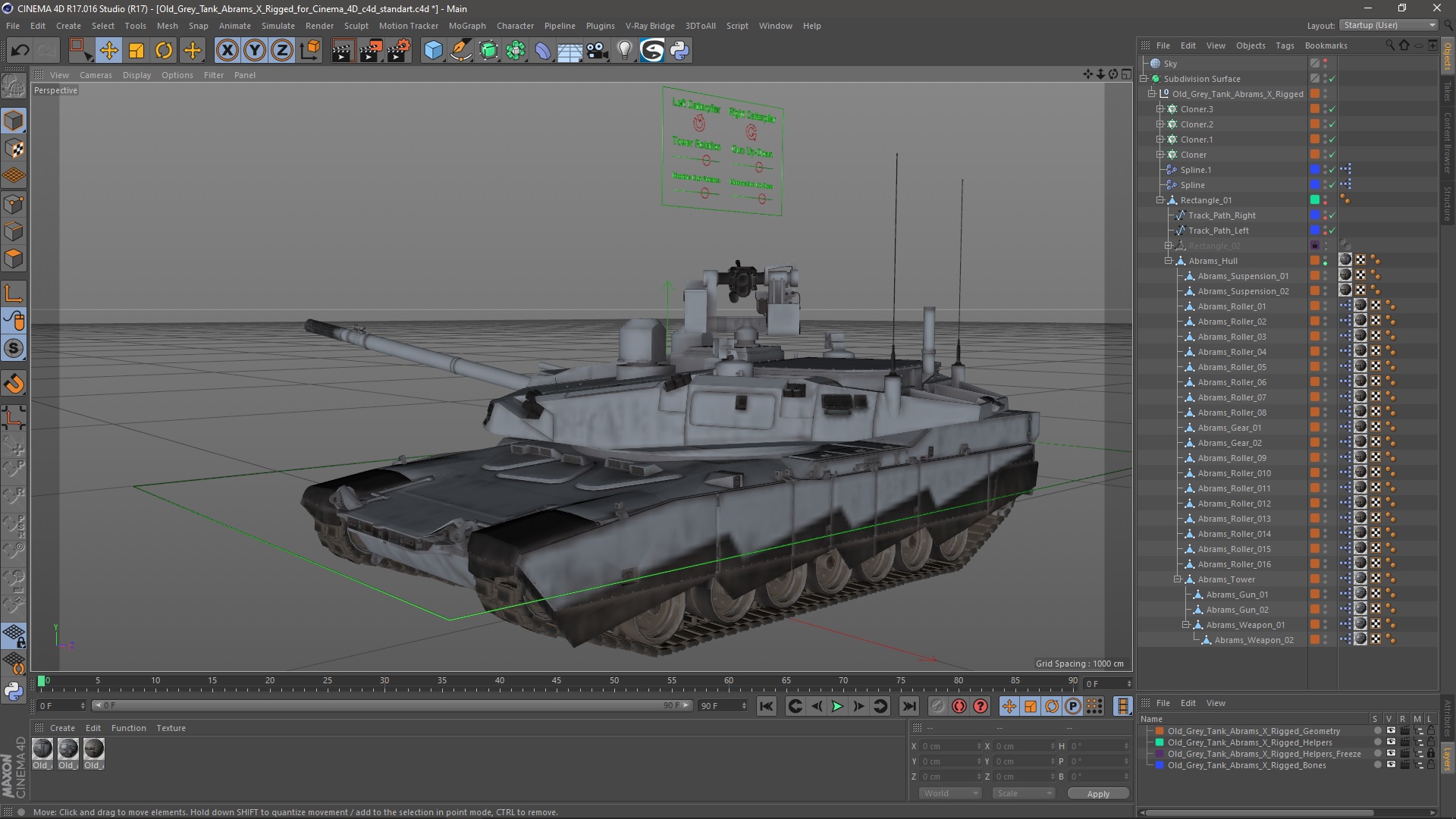Select the Sky object
The image size is (1456, 819).
1170,64
